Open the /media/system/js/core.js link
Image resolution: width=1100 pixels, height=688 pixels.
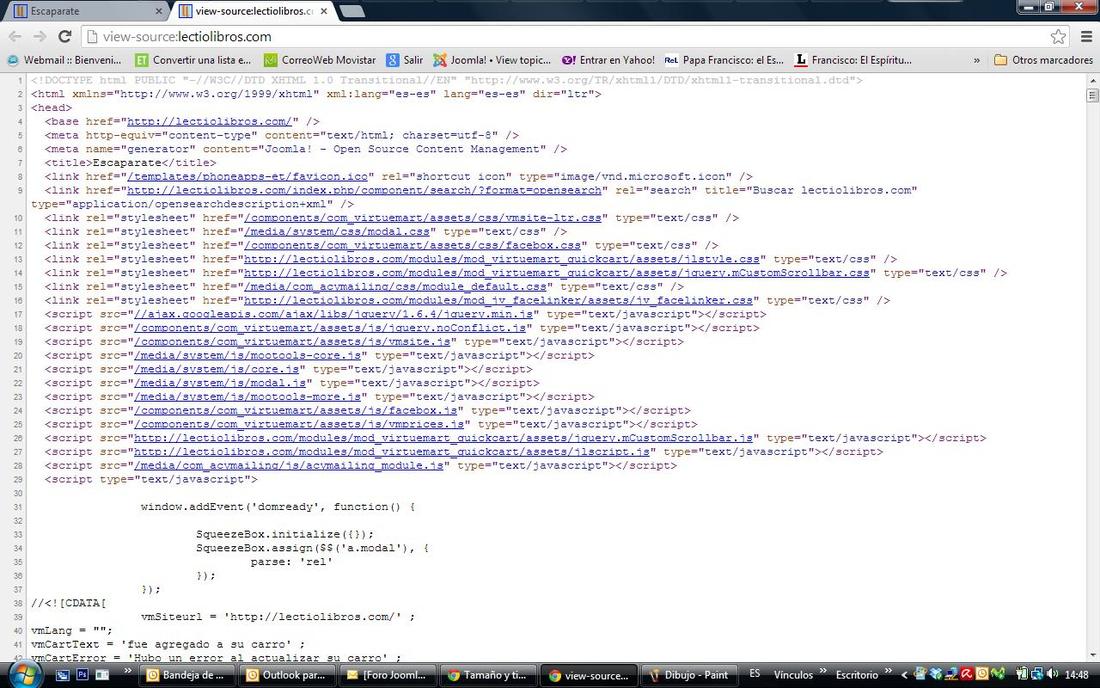tap(216, 369)
